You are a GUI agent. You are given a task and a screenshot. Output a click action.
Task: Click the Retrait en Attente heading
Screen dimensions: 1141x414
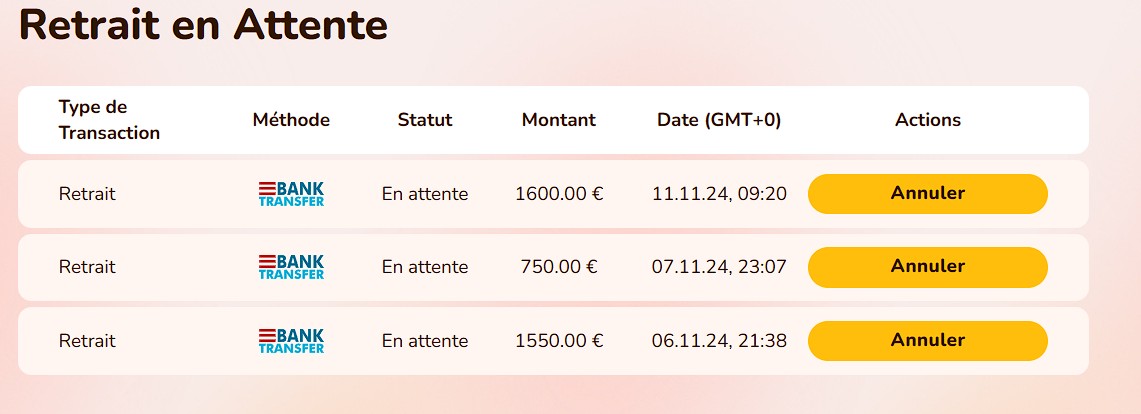[203, 25]
